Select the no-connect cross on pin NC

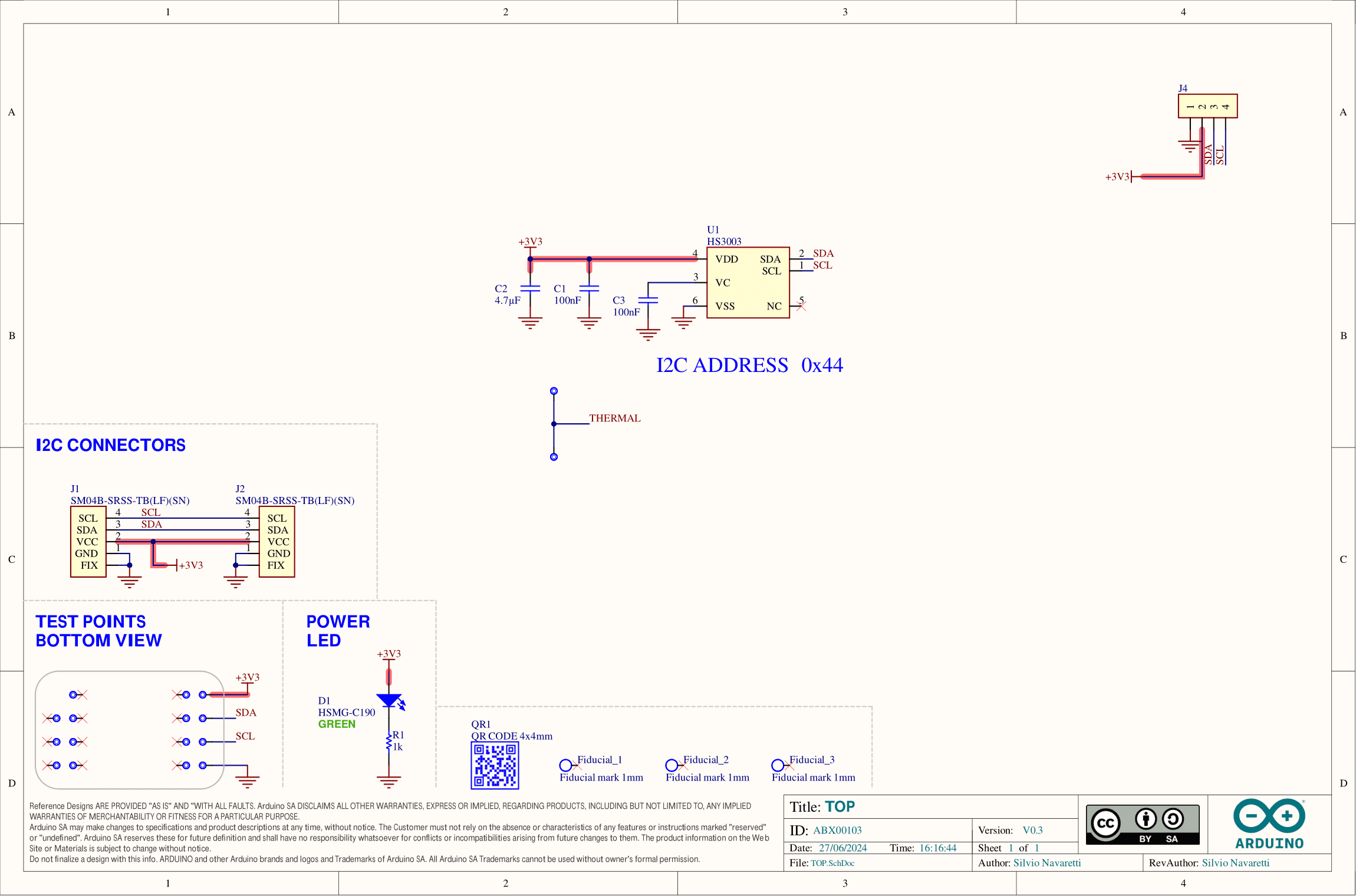(x=801, y=305)
